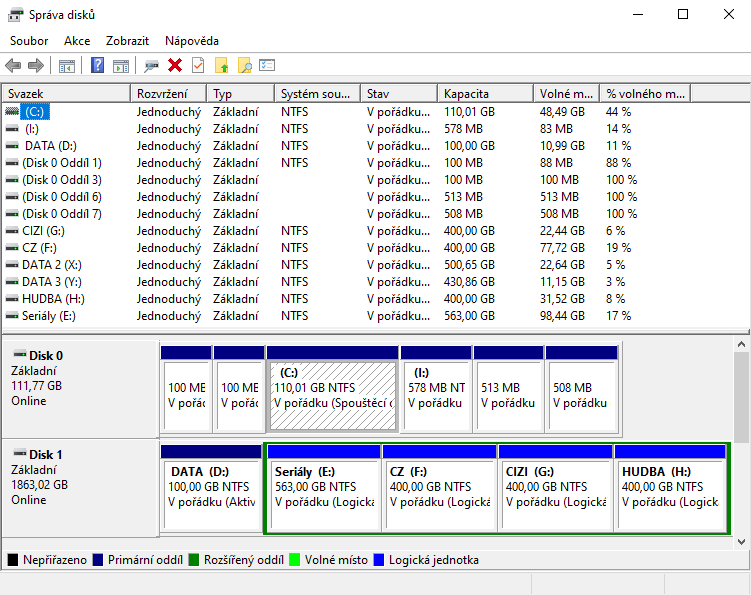Click the Back arrow in the toolbar

click(13, 66)
